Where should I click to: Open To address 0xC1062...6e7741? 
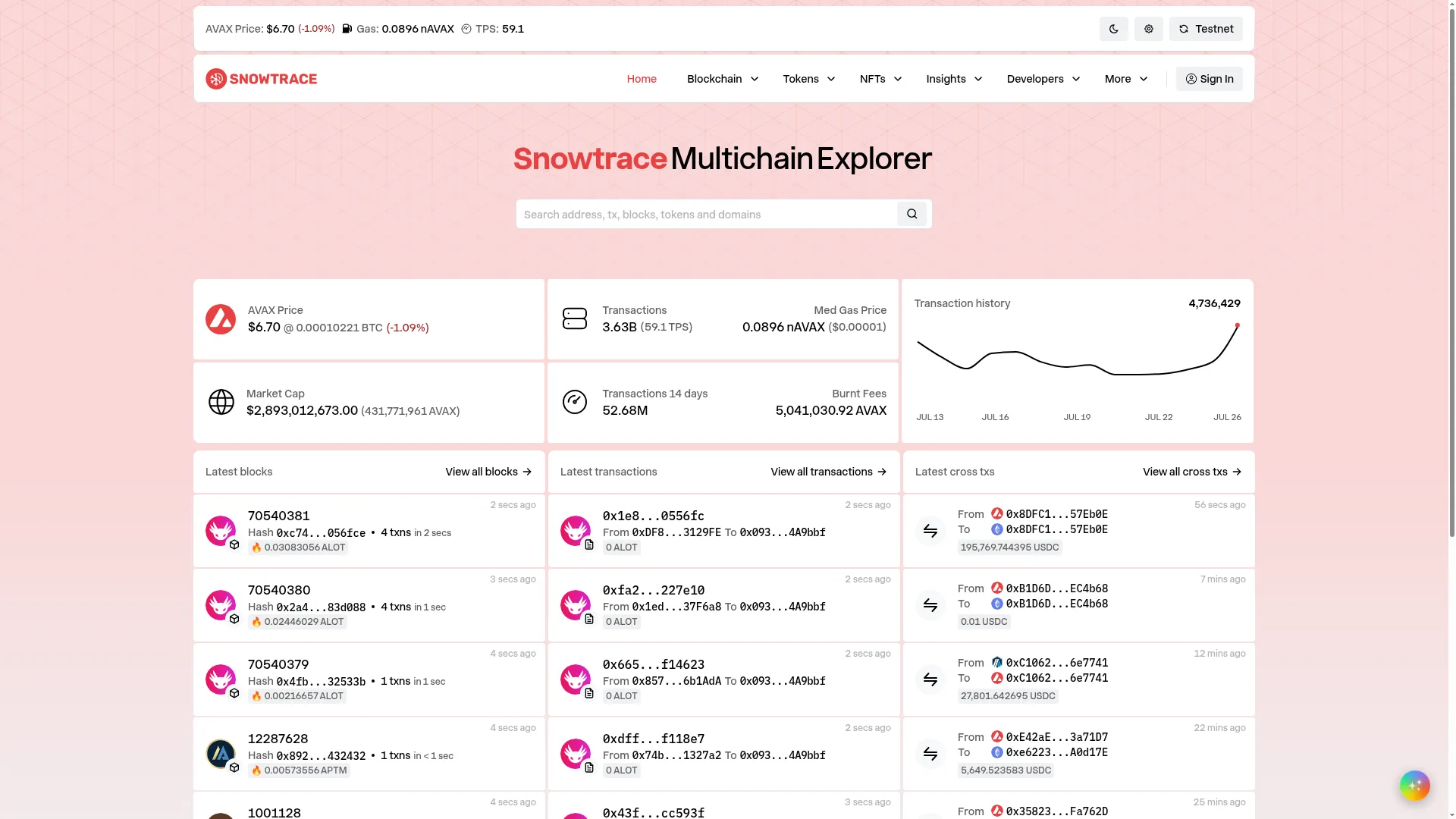coord(1056,678)
